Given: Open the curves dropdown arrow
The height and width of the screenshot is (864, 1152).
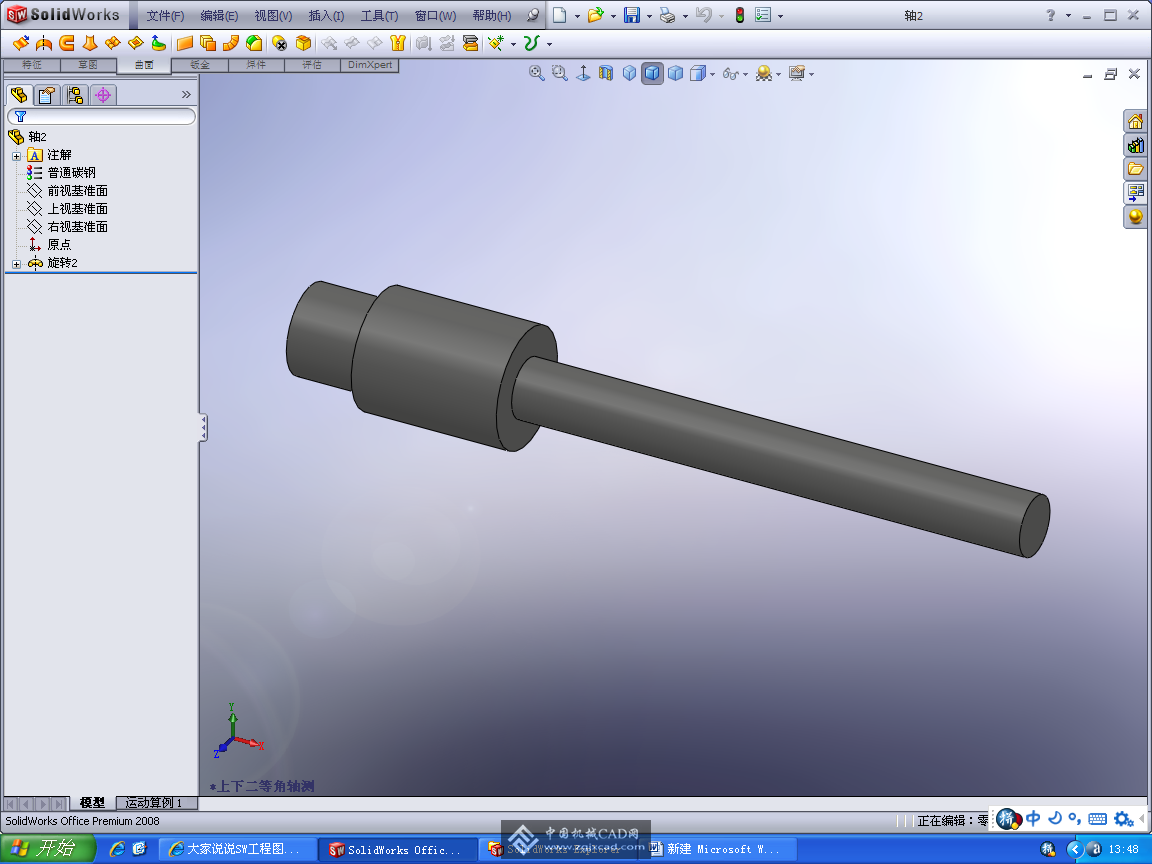Looking at the screenshot, I should pyautogui.click(x=549, y=44).
